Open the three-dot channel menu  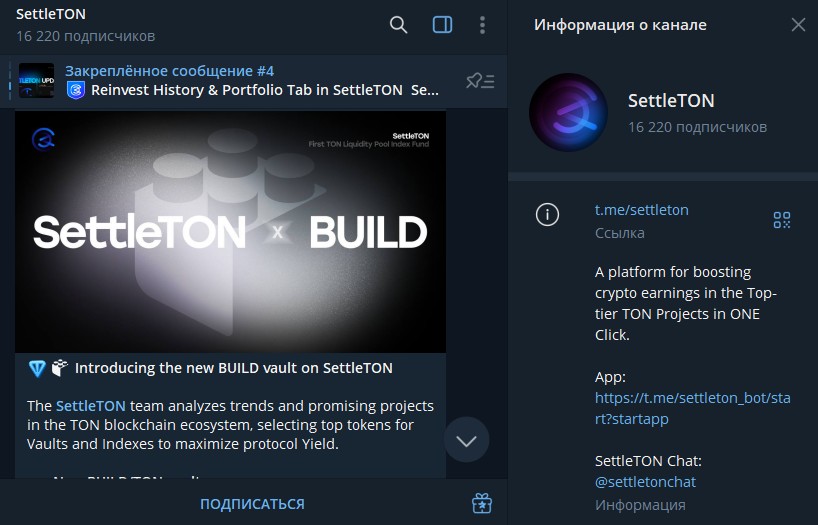(482, 25)
